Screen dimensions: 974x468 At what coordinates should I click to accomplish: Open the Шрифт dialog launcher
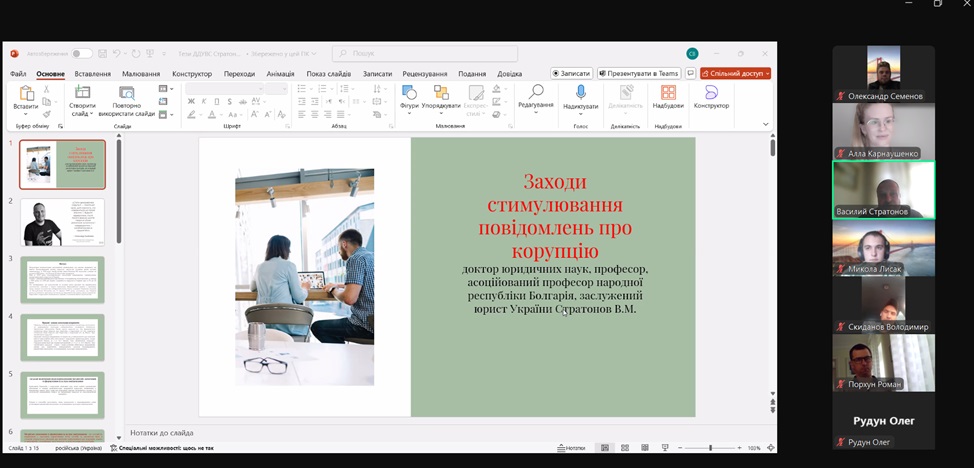point(288,126)
